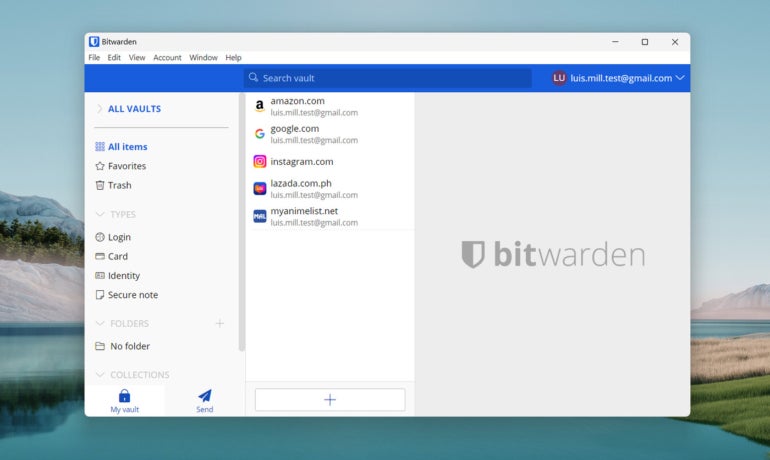Collapse the FOLDERS section
The height and width of the screenshot is (460, 770).
(99, 323)
